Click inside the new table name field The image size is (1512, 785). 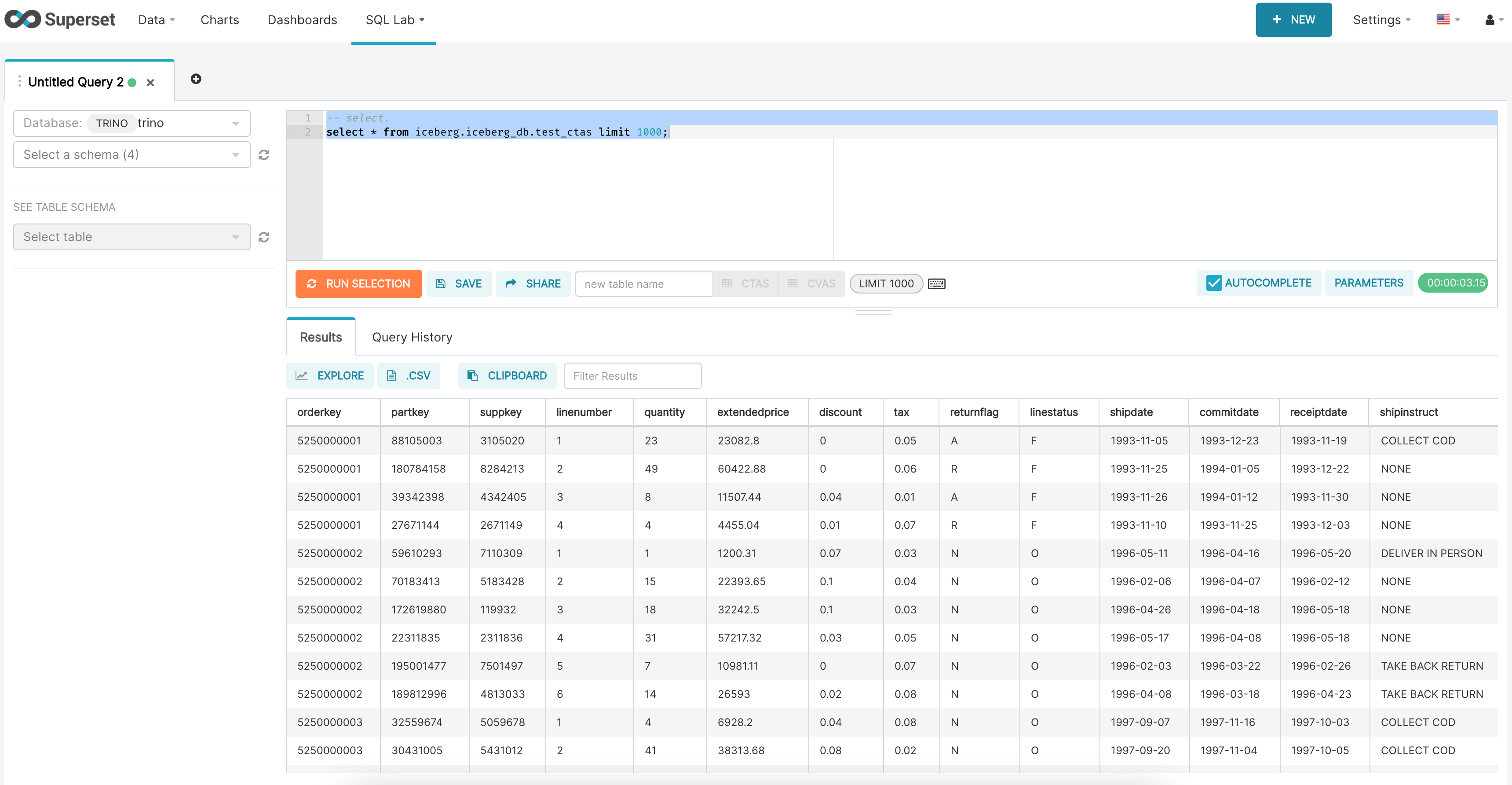(x=643, y=283)
